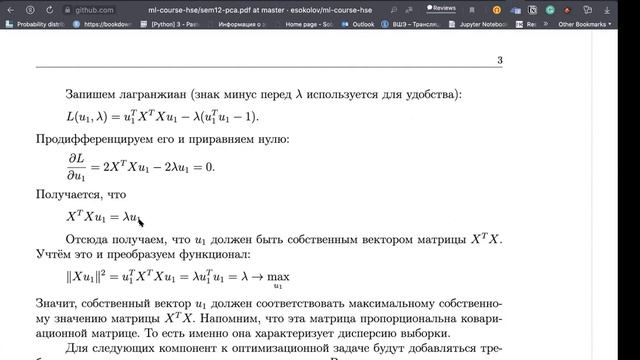Click the sentence starting Запишем лагранжиан

pyautogui.click(x=264, y=95)
